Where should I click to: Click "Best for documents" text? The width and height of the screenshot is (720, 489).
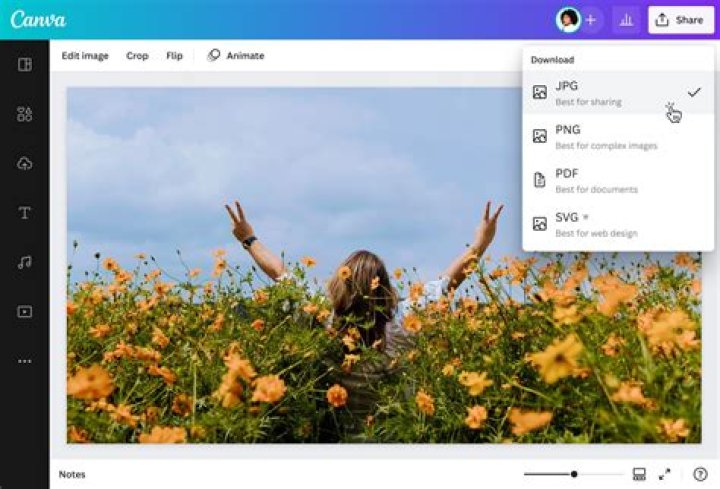click(596, 190)
